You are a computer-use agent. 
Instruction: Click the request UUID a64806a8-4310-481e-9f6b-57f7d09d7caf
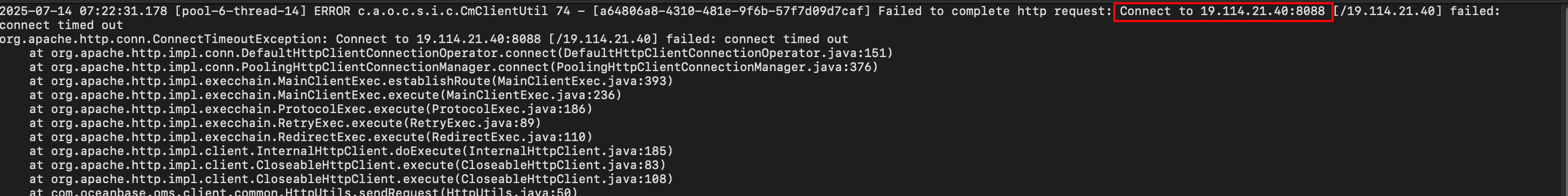click(x=731, y=11)
